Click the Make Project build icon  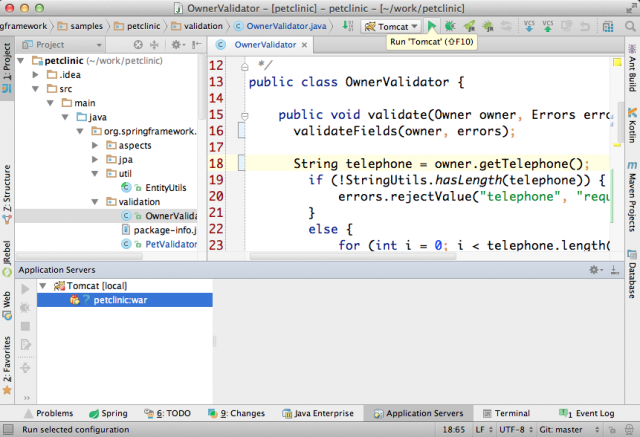(348, 26)
